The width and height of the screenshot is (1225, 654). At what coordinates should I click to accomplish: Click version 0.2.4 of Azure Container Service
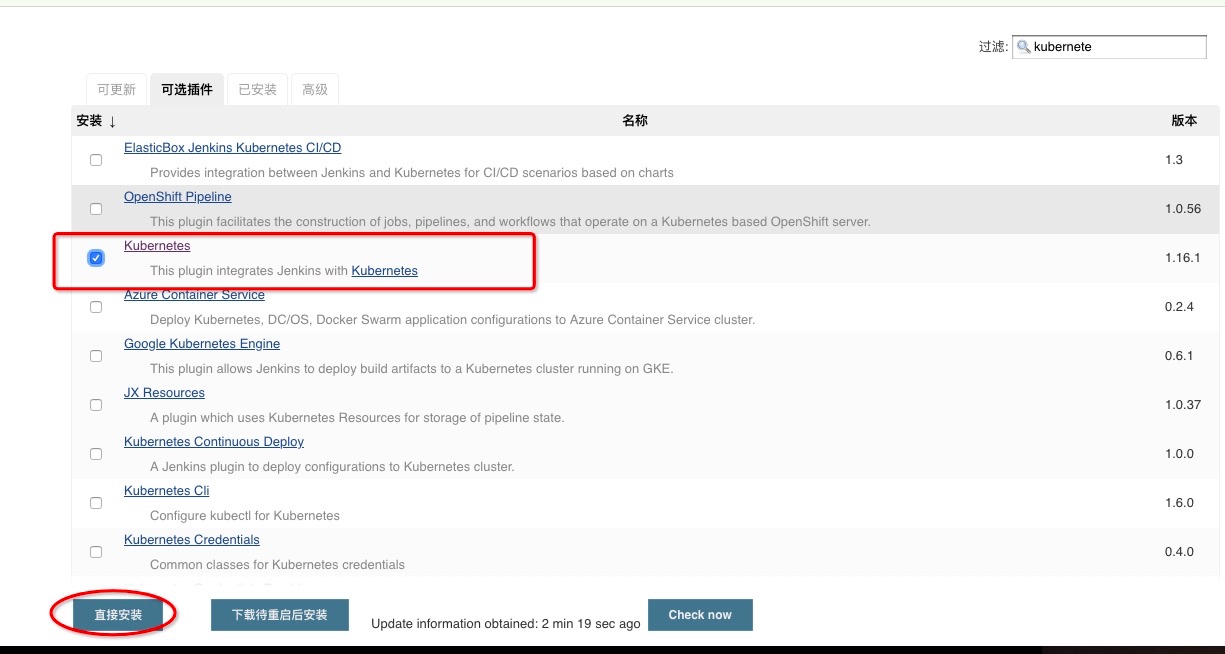(1179, 307)
